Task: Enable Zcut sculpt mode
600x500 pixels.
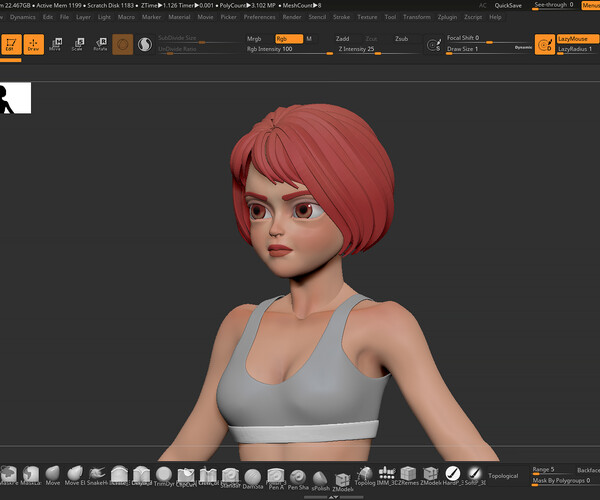Action: tap(371, 39)
